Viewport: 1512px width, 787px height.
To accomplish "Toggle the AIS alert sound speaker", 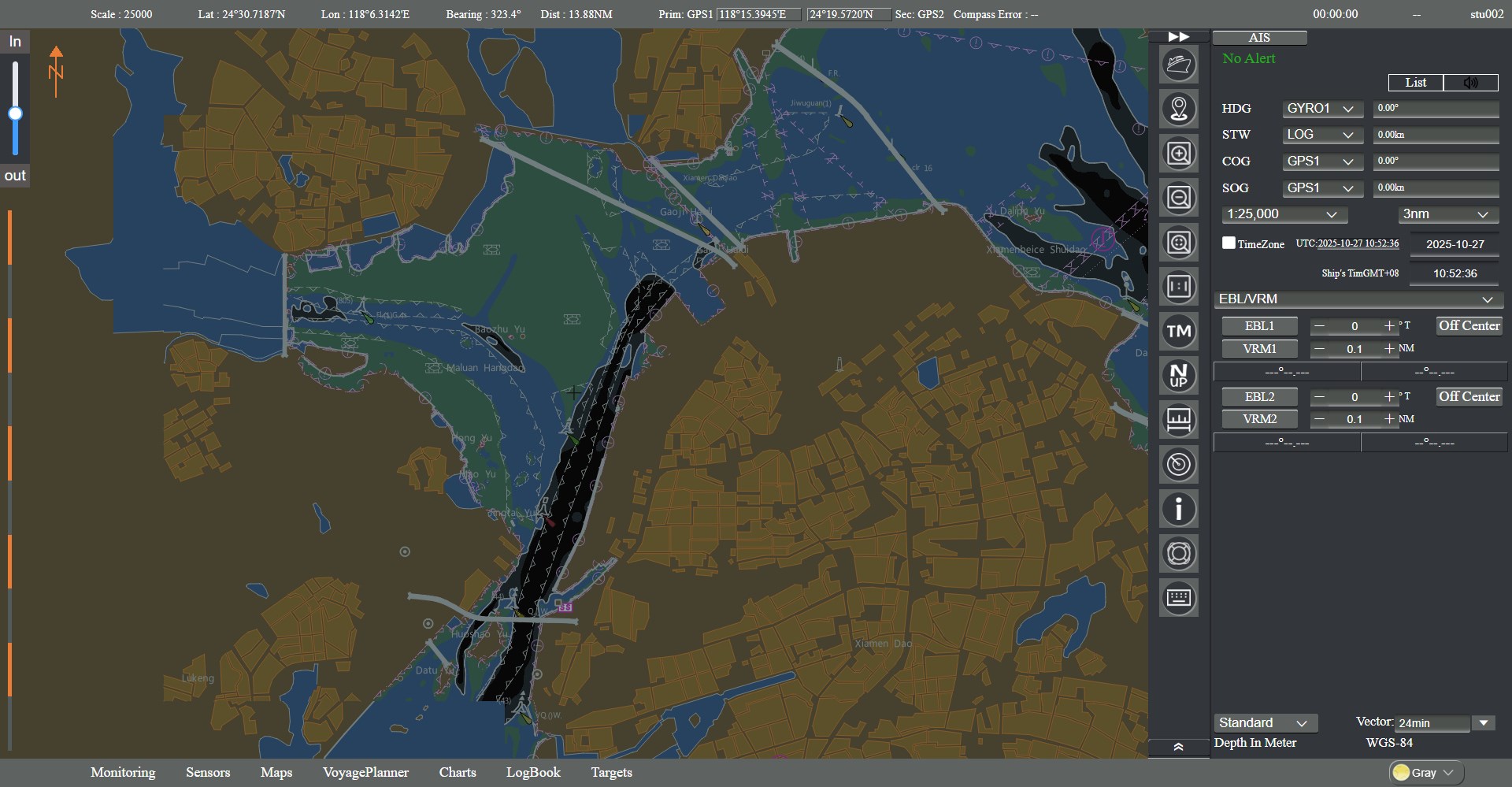I will click(1471, 83).
